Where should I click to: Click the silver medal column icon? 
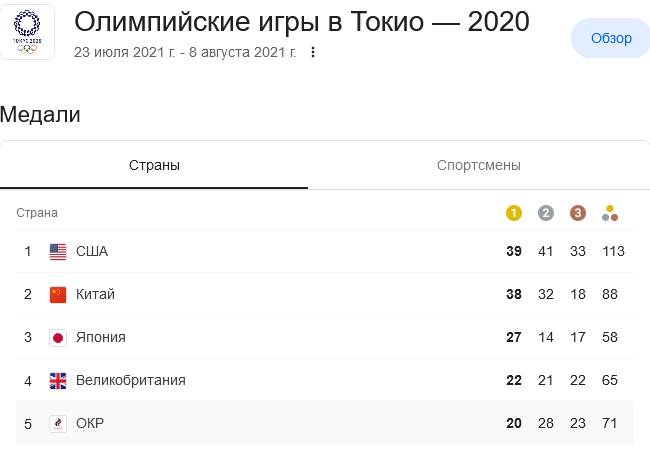[546, 213]
